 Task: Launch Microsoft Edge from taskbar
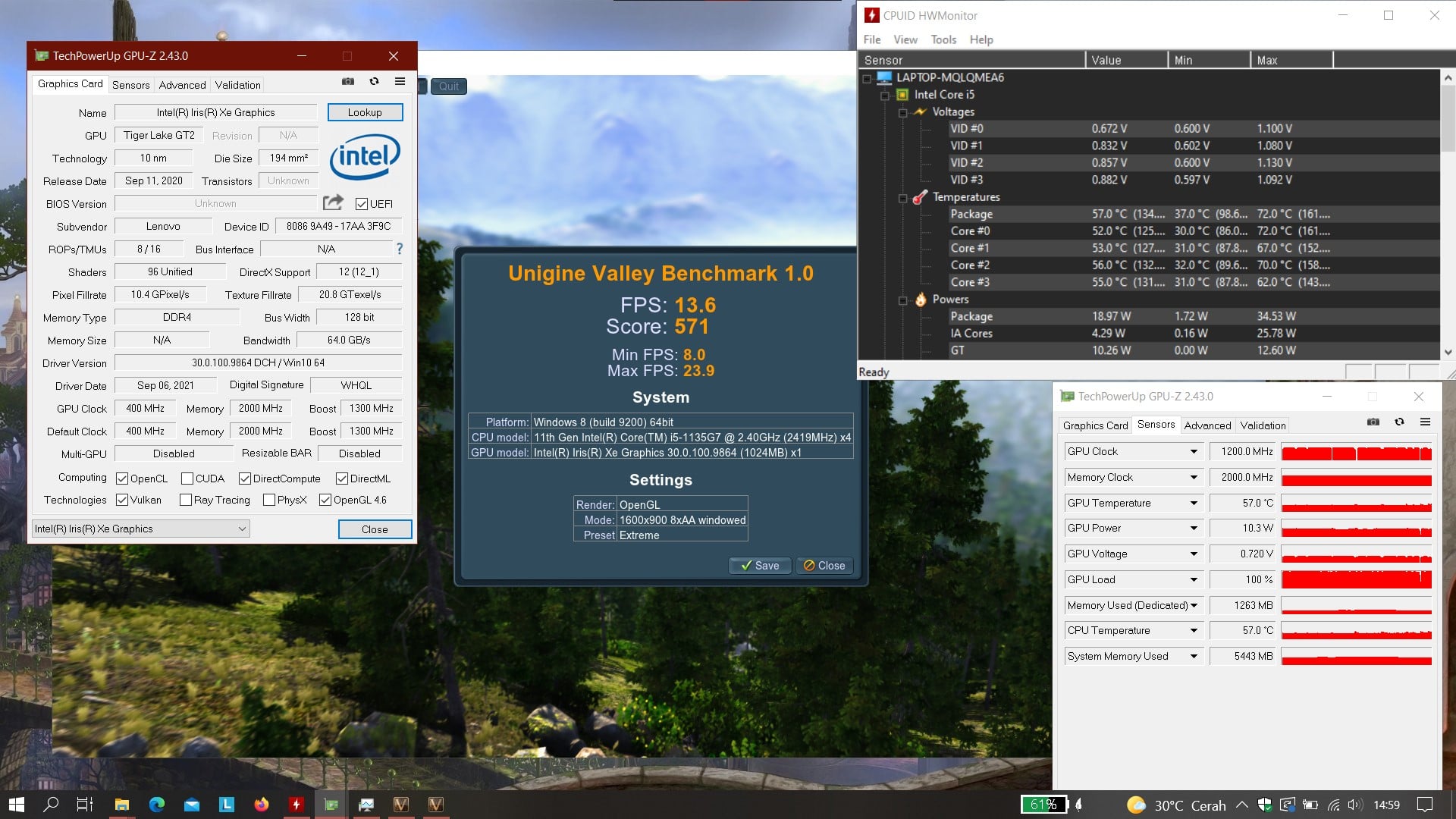coord(157,805)
